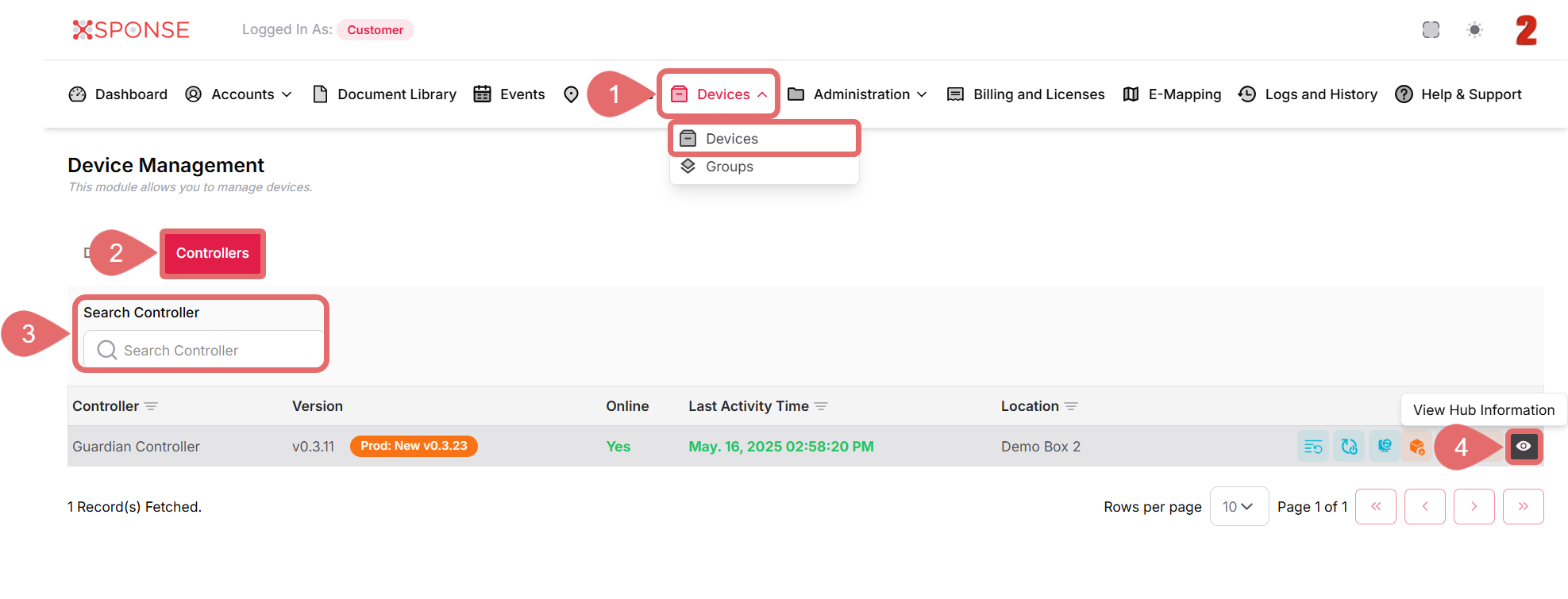
Task: Click the red user avatar icon
Action: (x=1526, y=31)
